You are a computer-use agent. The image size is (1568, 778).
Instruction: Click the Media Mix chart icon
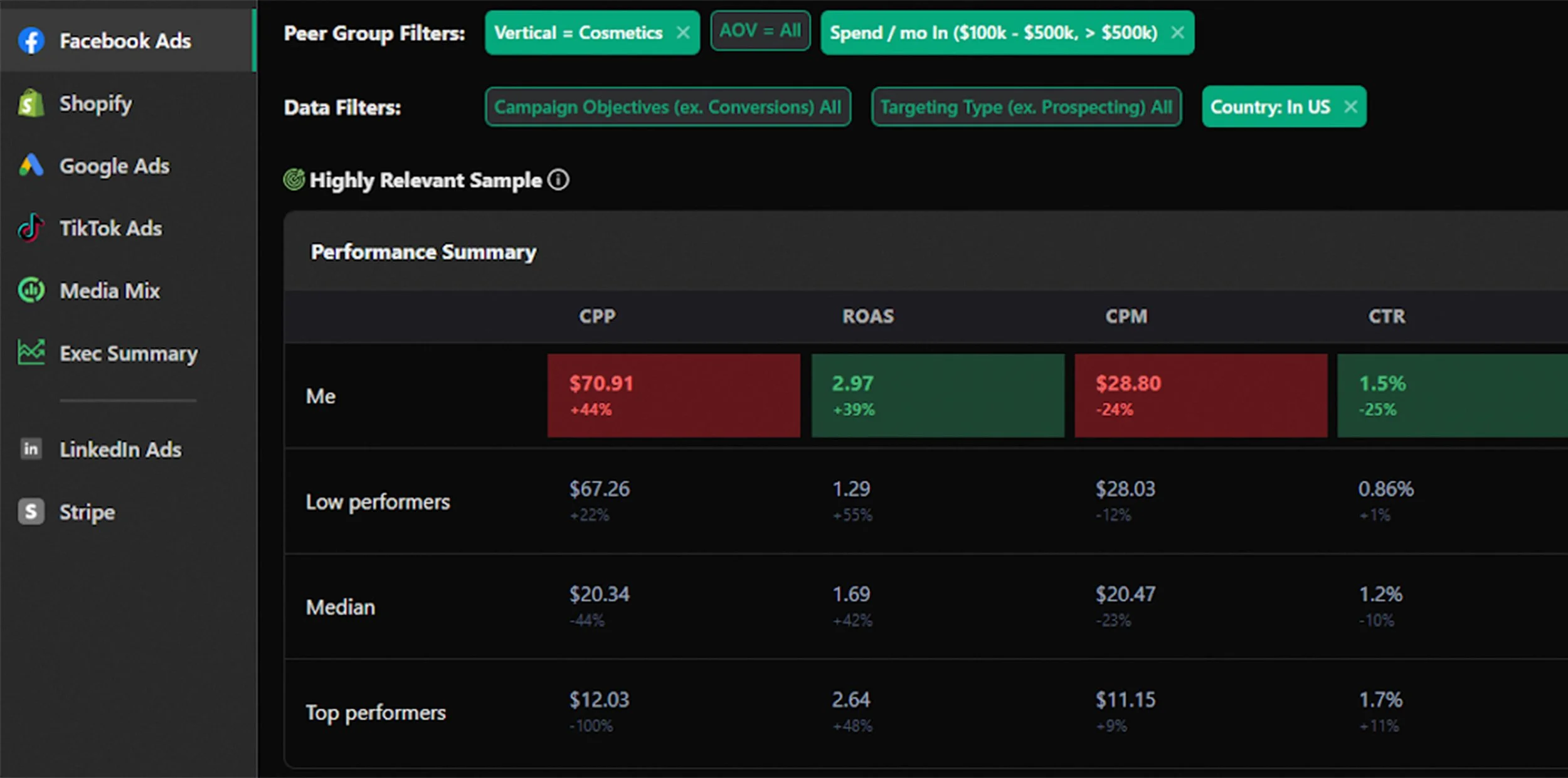coord(31,290)
